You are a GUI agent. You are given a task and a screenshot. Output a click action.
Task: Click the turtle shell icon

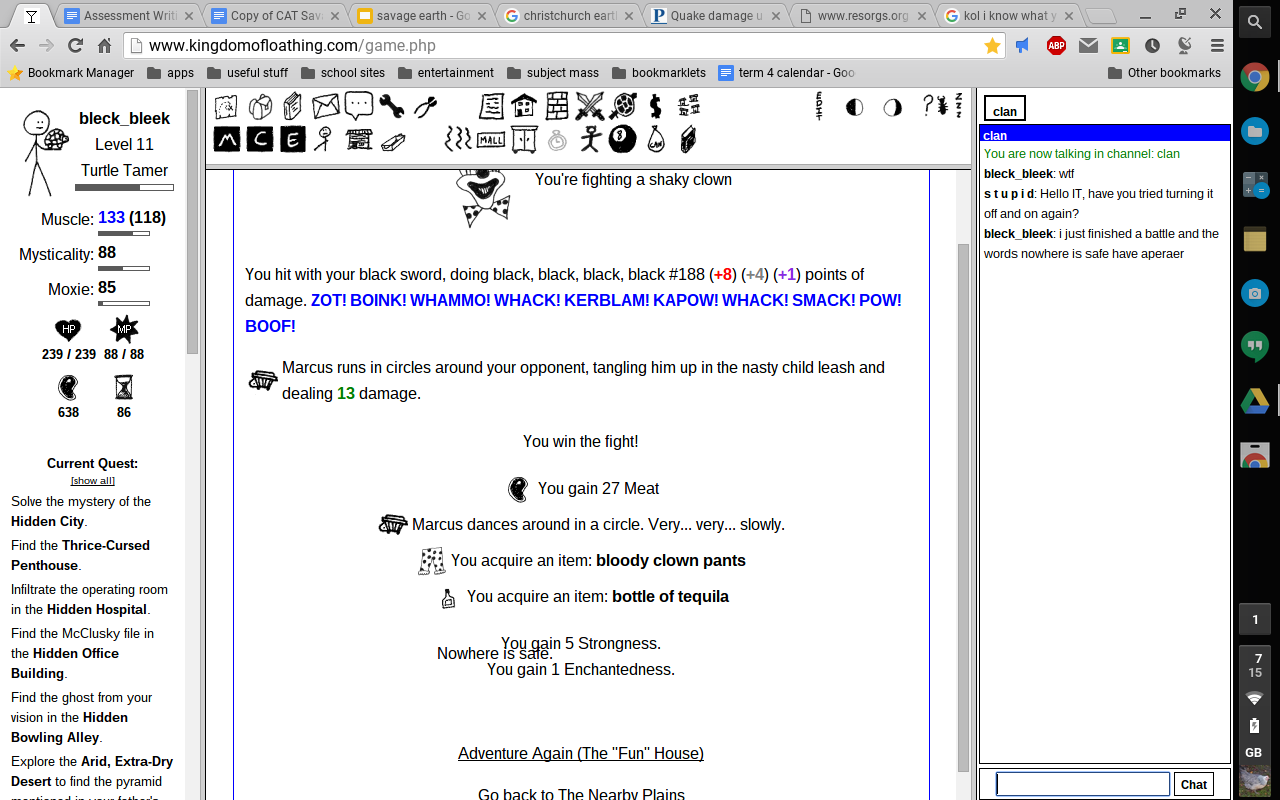(x=623, y=106)
